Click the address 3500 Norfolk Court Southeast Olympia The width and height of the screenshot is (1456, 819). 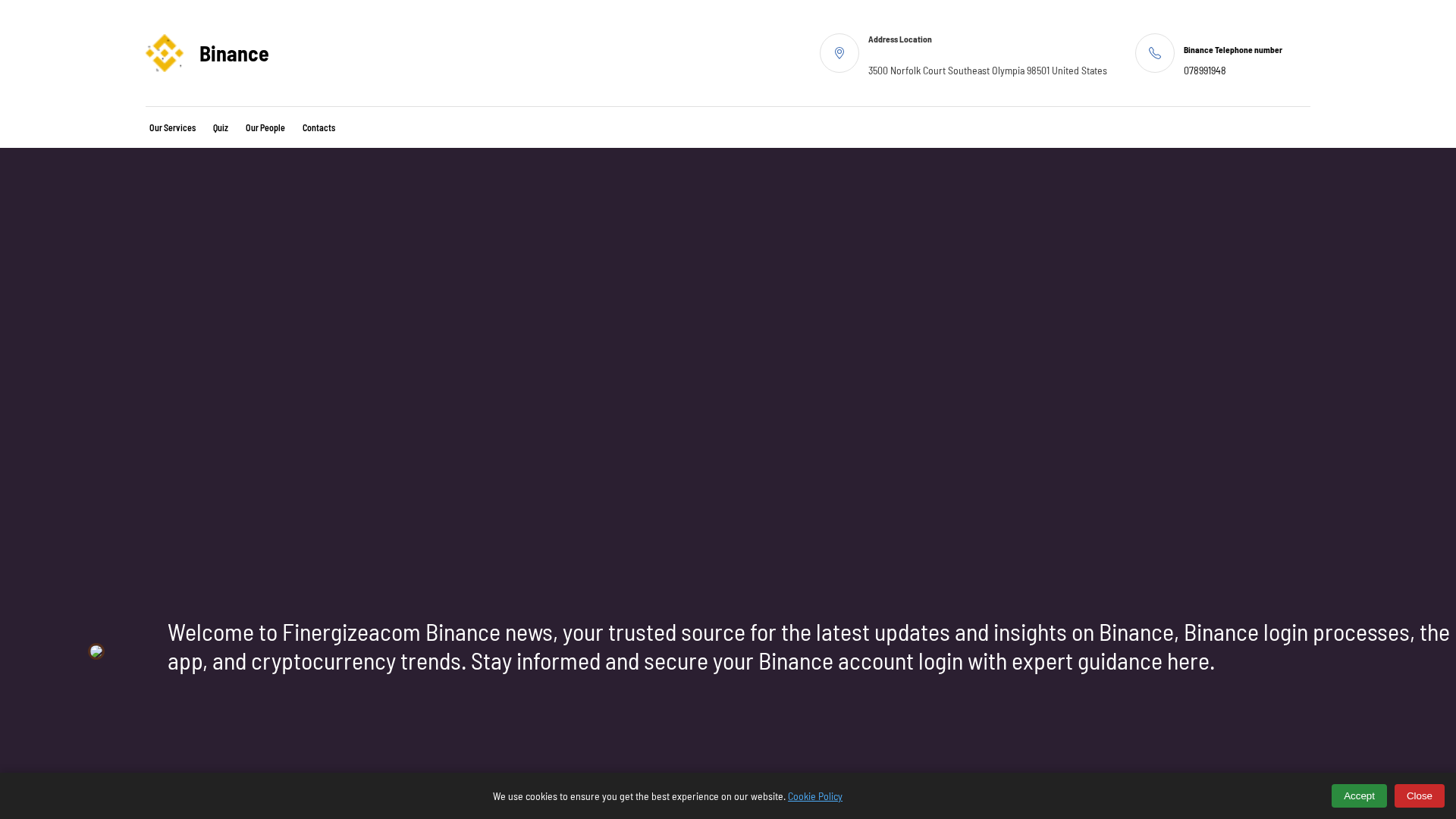987,71
